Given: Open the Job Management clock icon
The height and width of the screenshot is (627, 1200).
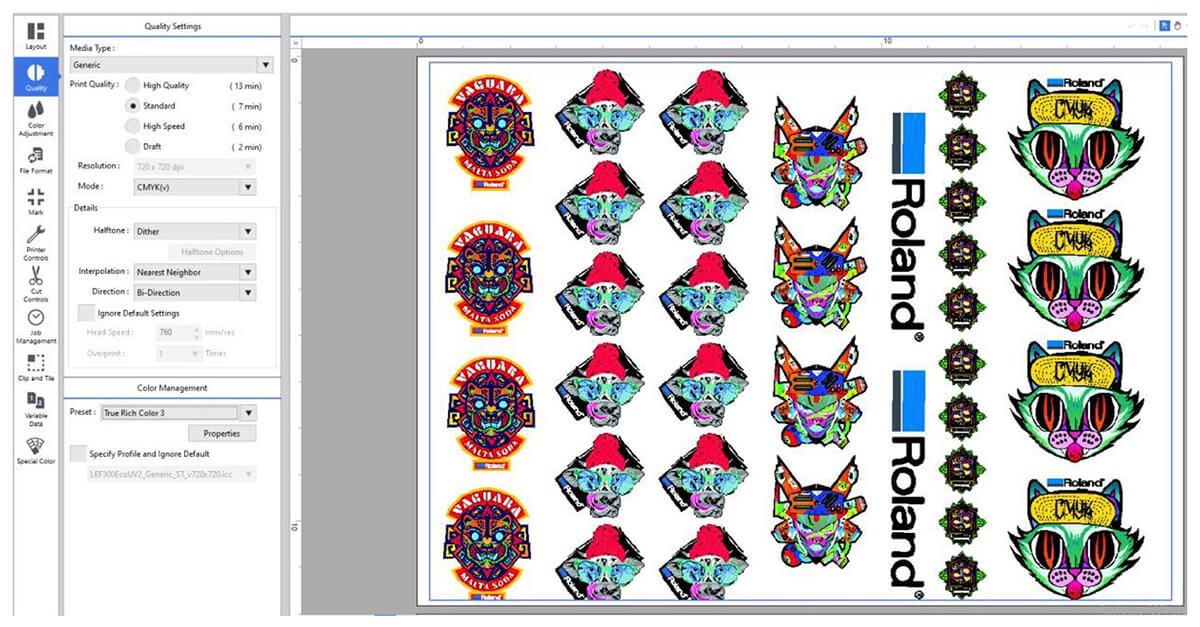Looking at the screenshot, I should (36, 327).
